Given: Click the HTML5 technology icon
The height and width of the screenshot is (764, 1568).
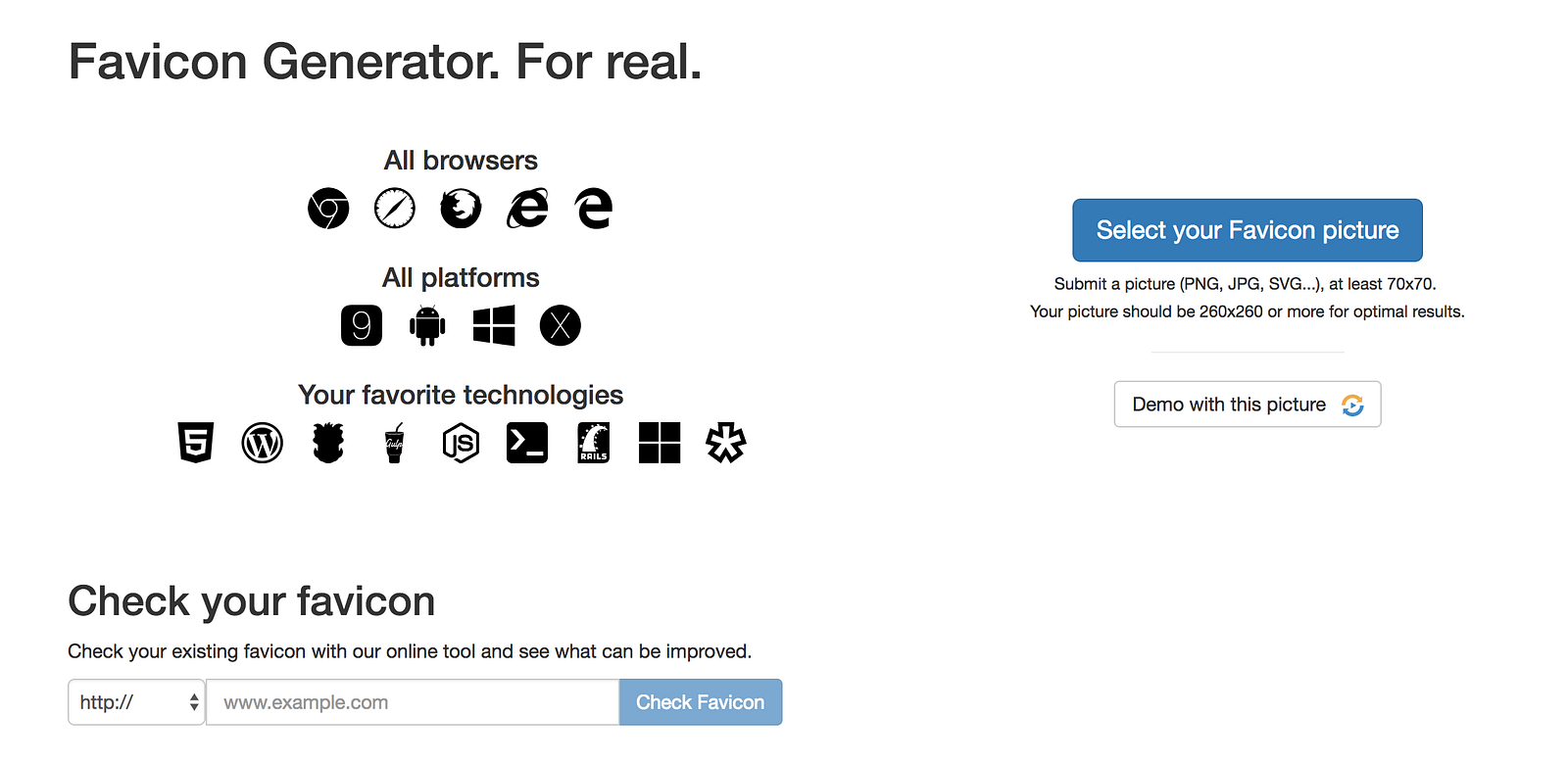Looking at the screenshot, I should (196, 443).
